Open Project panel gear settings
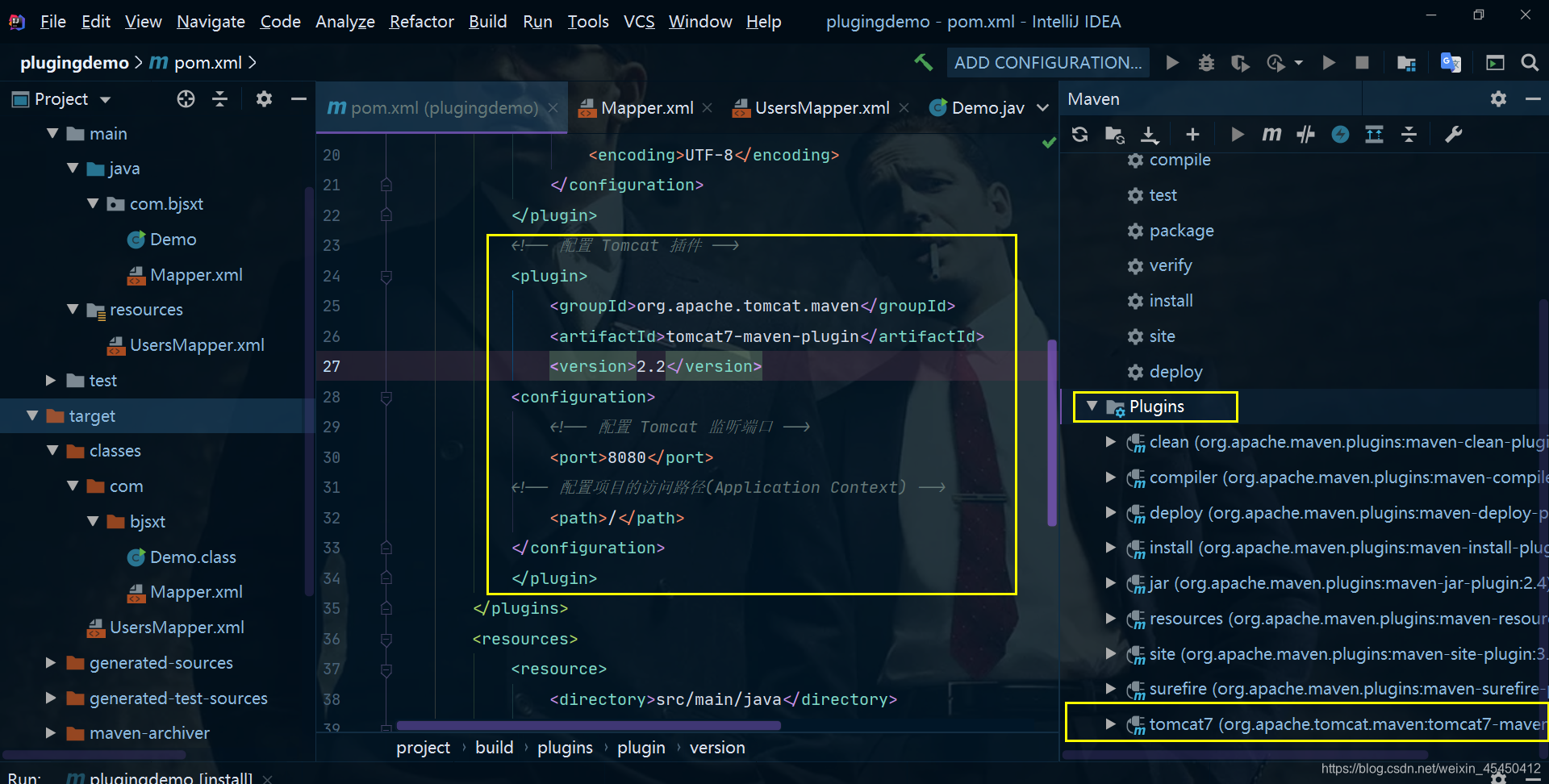 [x=264, y=98]
